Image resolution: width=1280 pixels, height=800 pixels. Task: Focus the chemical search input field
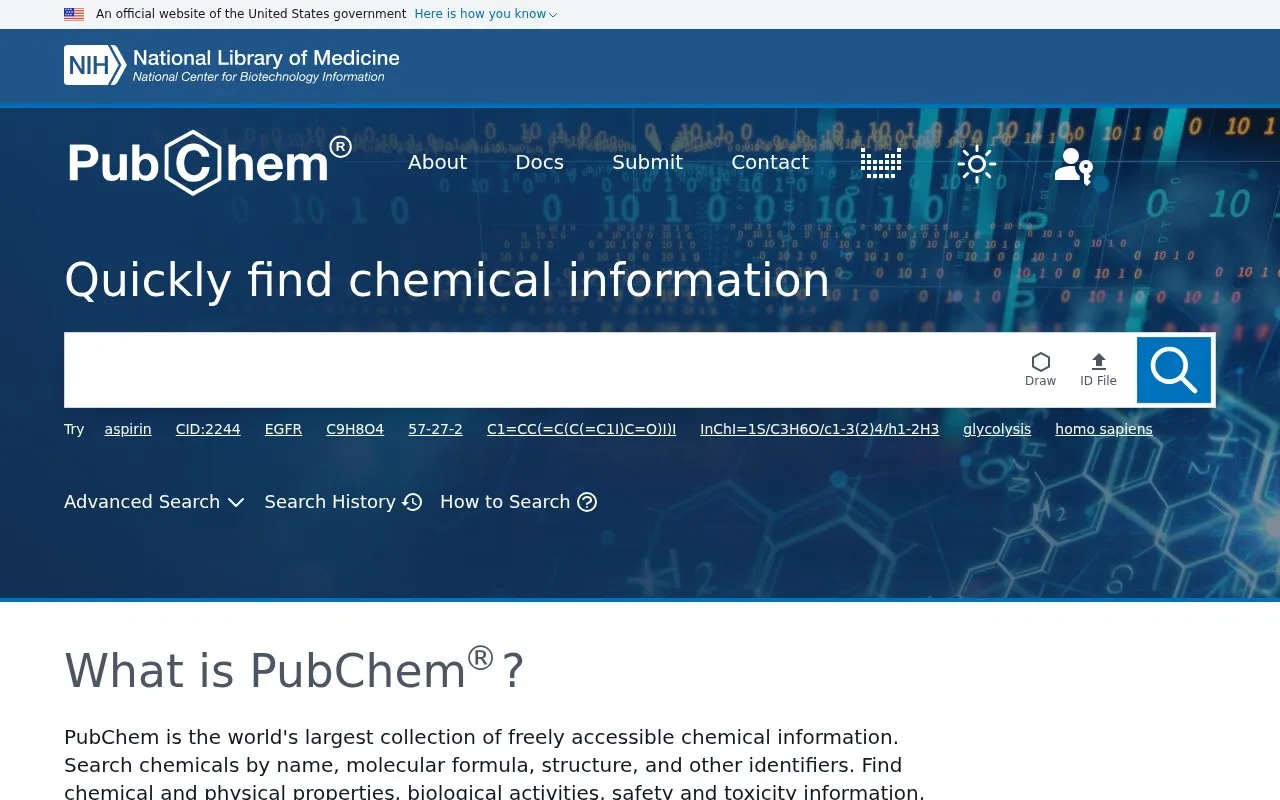click(540, 370)
